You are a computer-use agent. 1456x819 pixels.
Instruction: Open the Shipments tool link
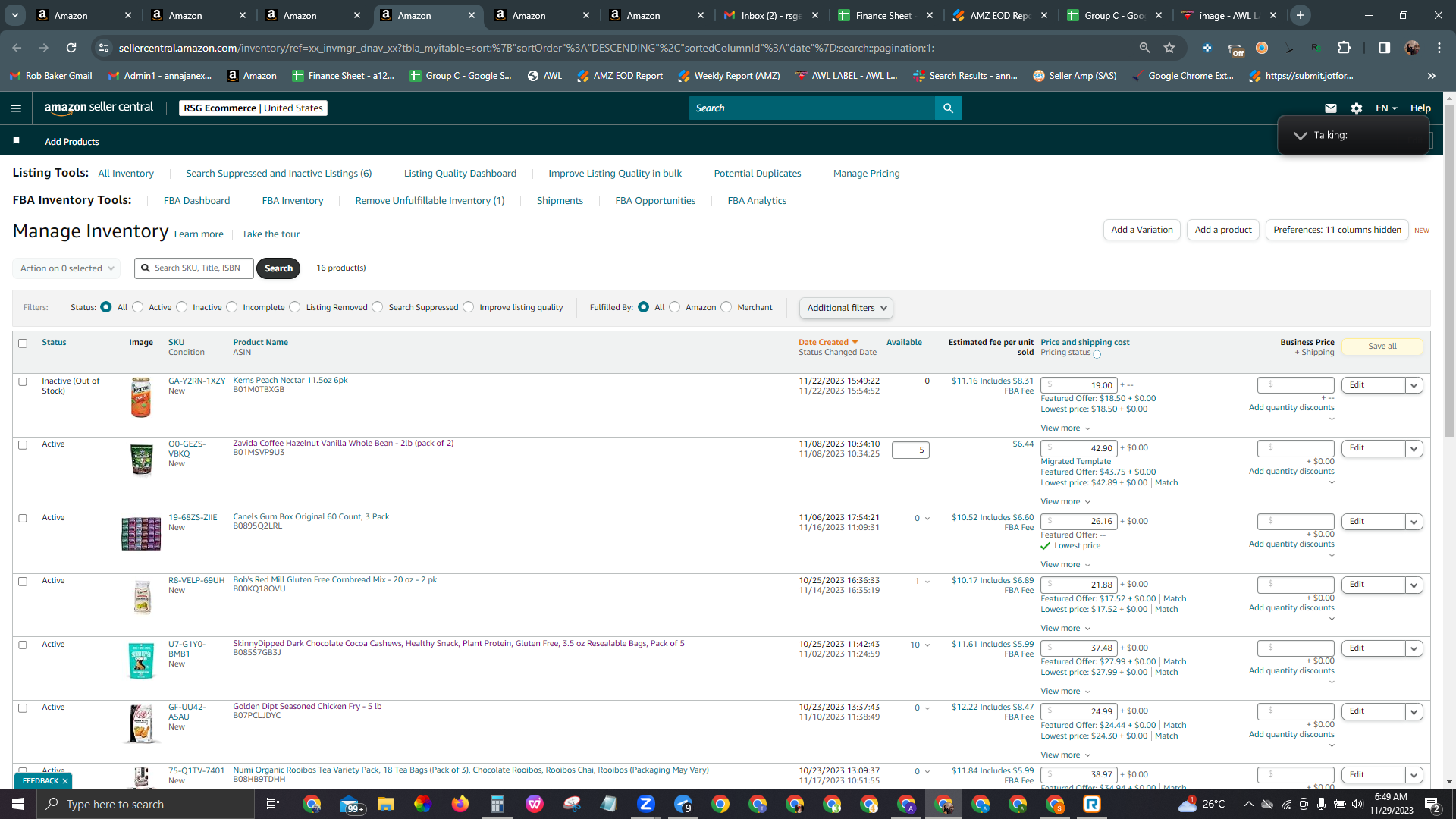point(560,200)
